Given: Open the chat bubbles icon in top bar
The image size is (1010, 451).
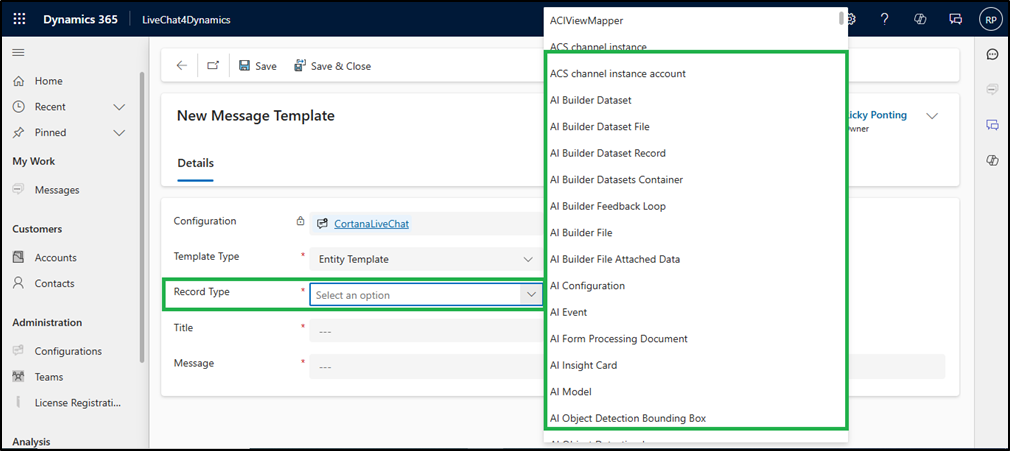Looking at the screenshot, I should [955, 19].
